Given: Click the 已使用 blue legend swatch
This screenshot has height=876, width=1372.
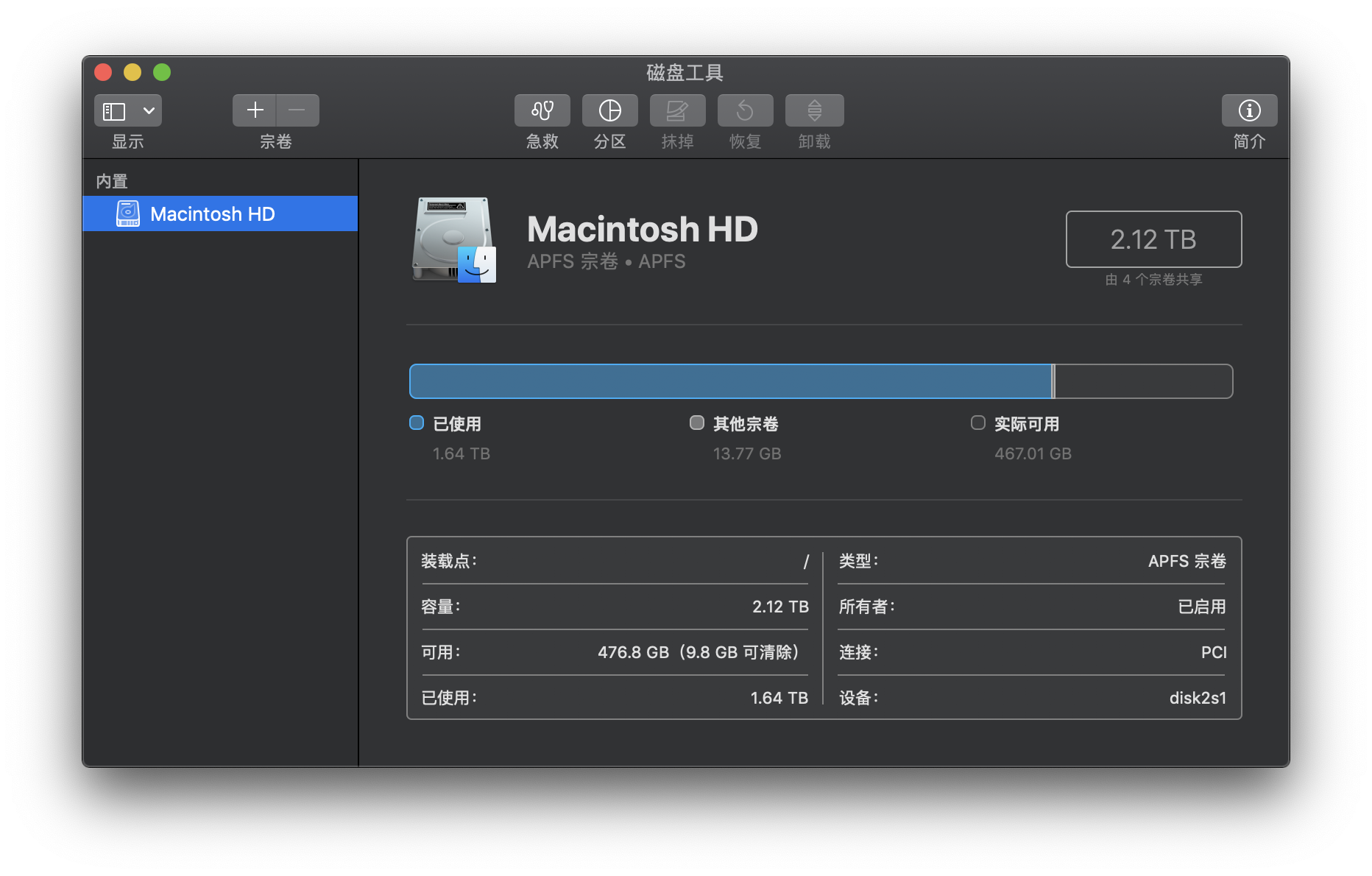Looking at the screenshot, I should point(417,423).
